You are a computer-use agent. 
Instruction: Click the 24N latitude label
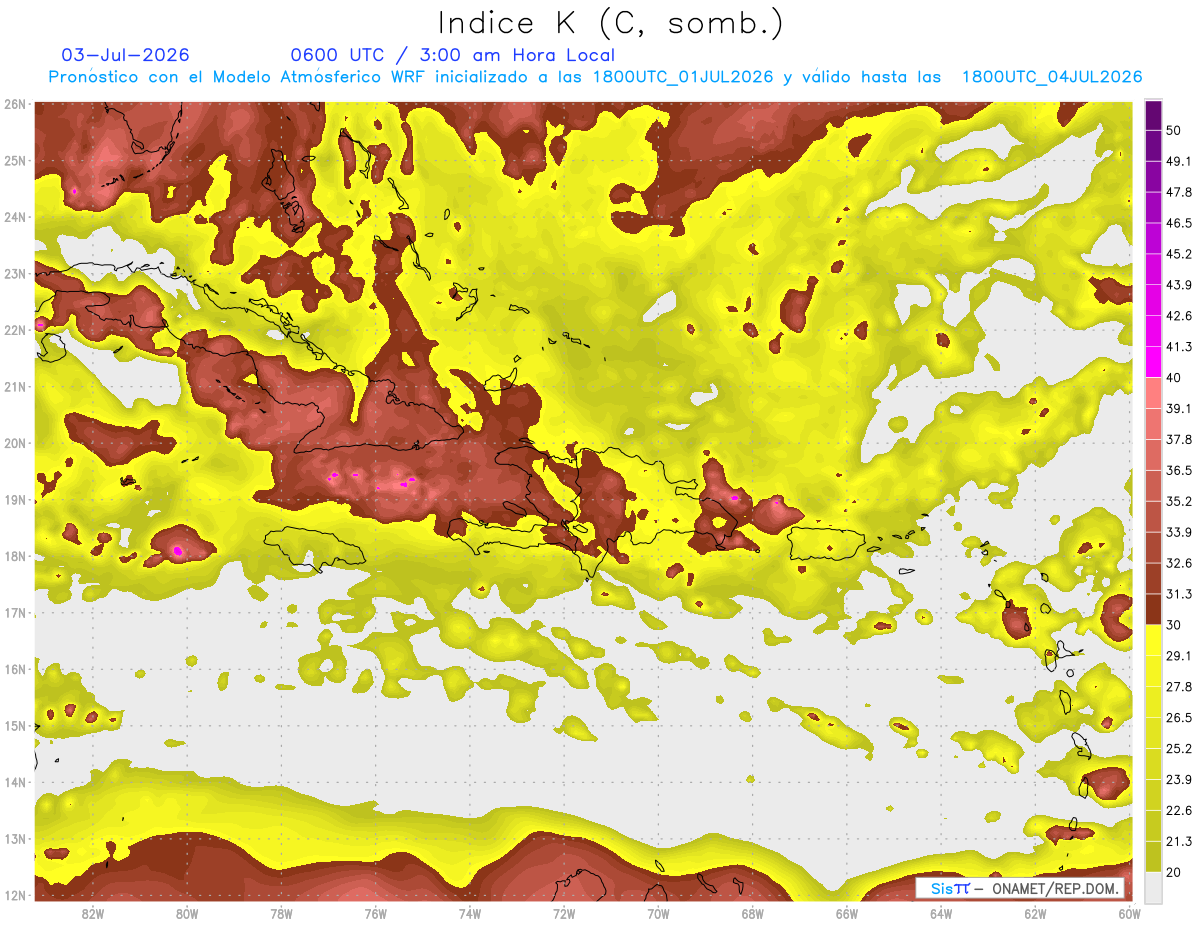(x=14, y=217)
